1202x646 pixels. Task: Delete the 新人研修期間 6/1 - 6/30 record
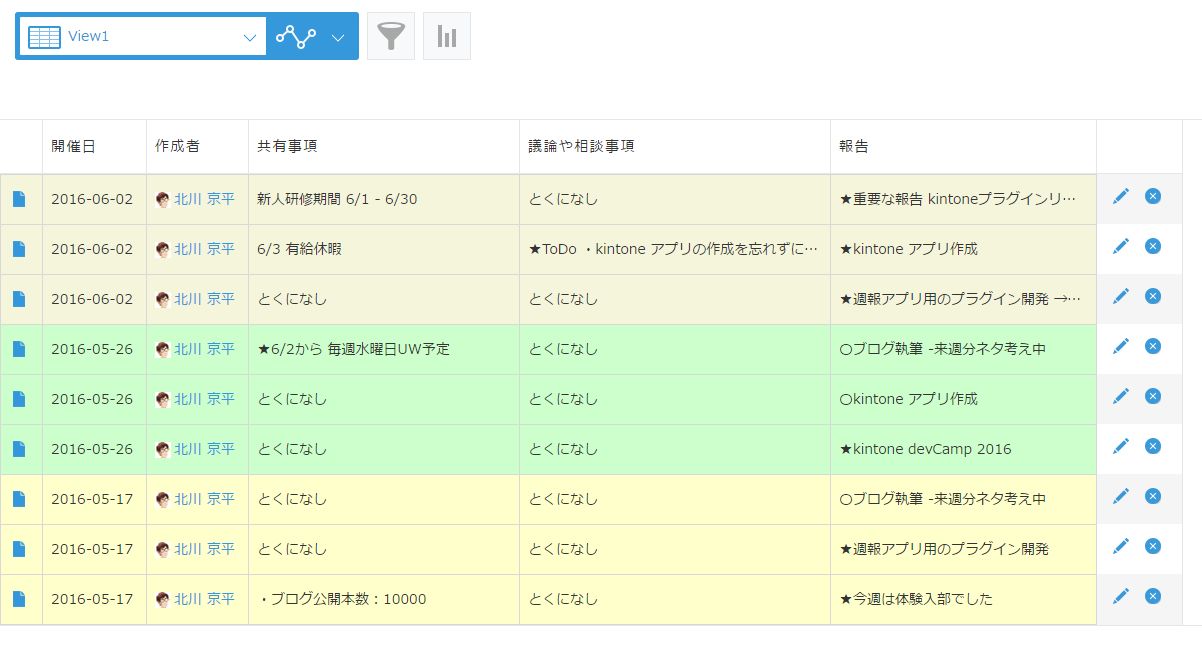[1153, 196]
